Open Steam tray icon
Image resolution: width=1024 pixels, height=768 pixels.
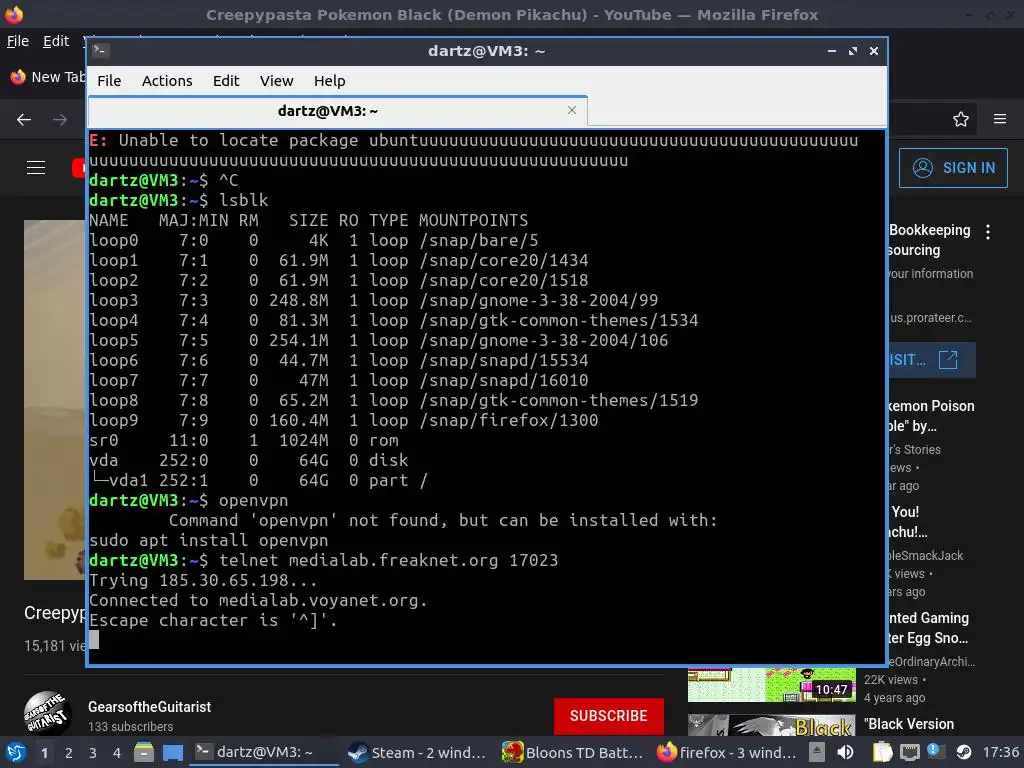(x=963, y=752)
